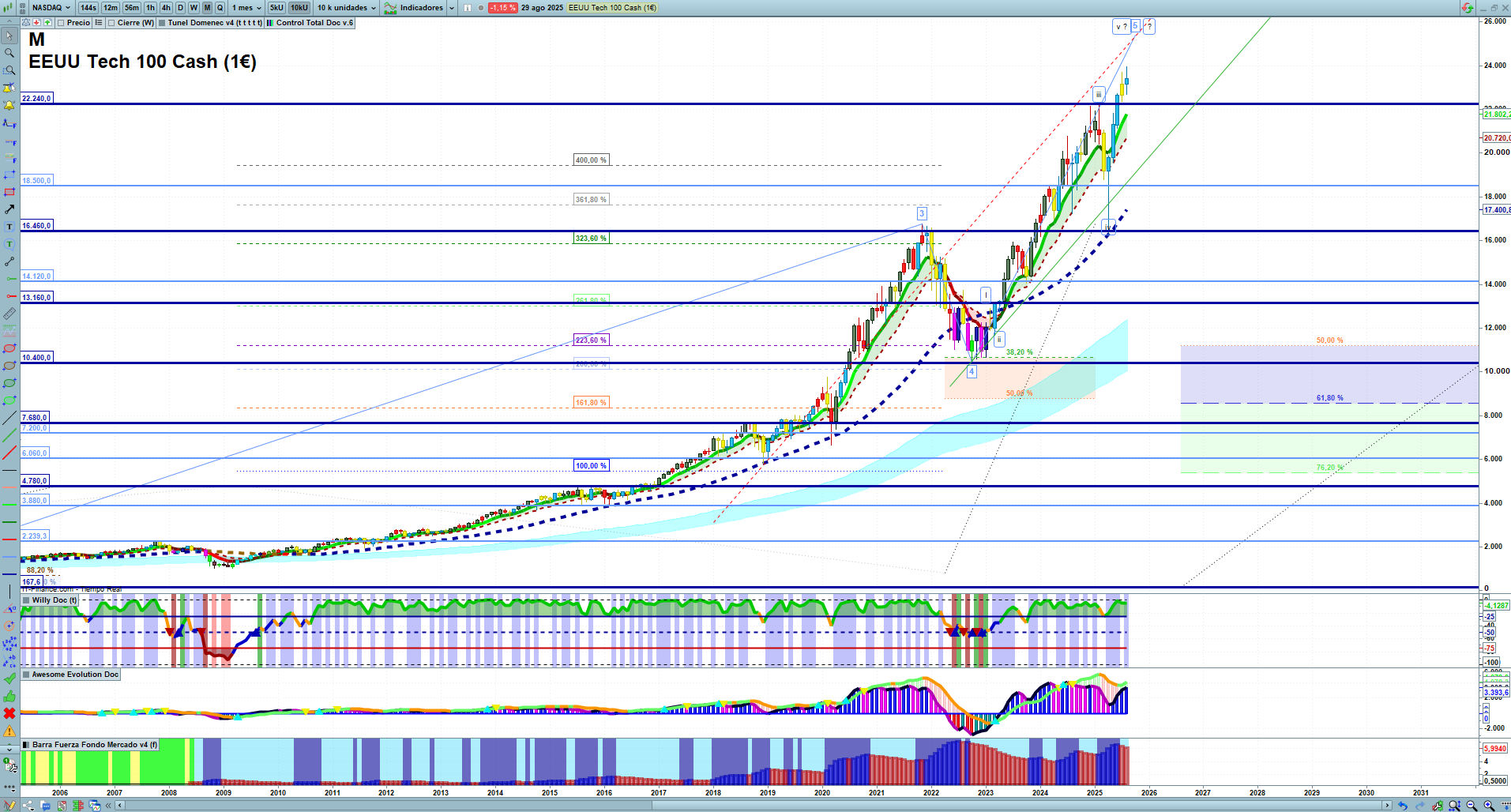Open the Indicadores chart icon

click(x=390, y=8)
